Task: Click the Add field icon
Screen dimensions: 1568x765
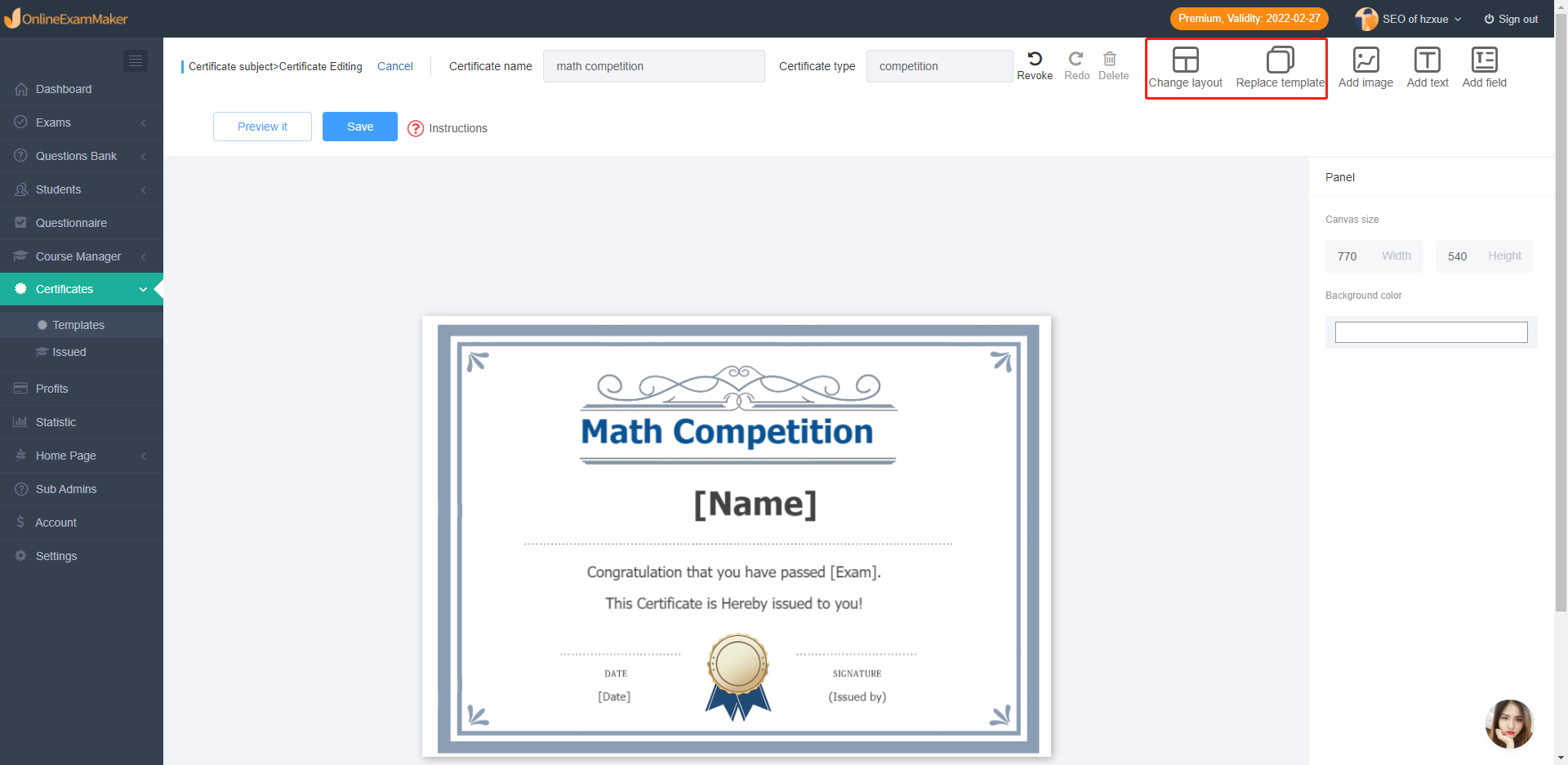Action: pos(1484,60)
